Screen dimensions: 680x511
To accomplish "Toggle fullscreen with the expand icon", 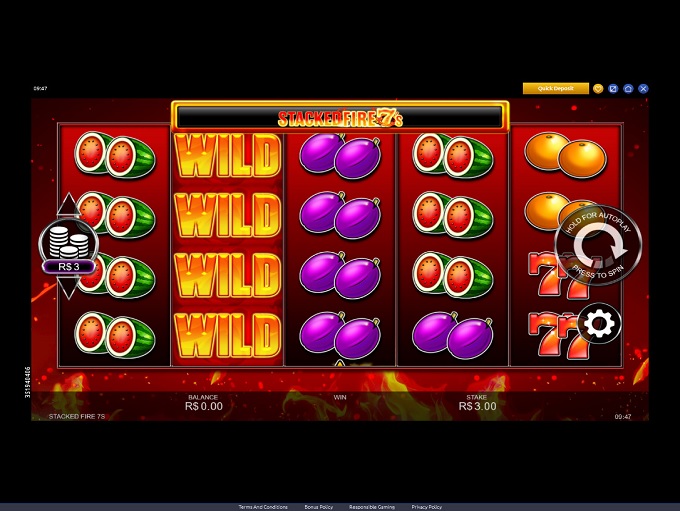I will [x=613, y=89].
